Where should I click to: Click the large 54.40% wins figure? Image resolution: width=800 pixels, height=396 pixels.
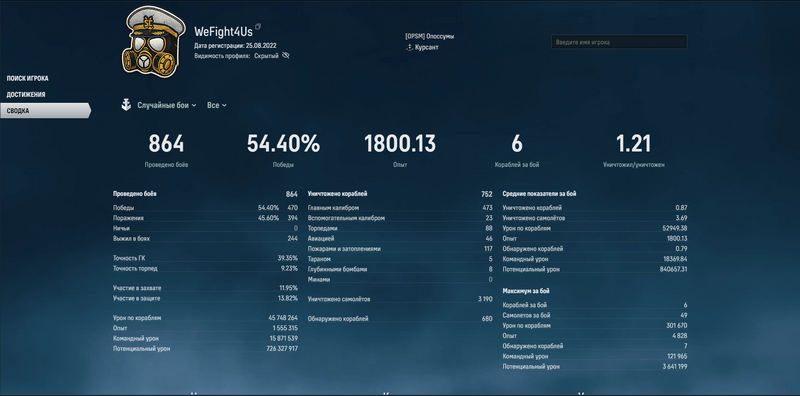click(283, 144)
